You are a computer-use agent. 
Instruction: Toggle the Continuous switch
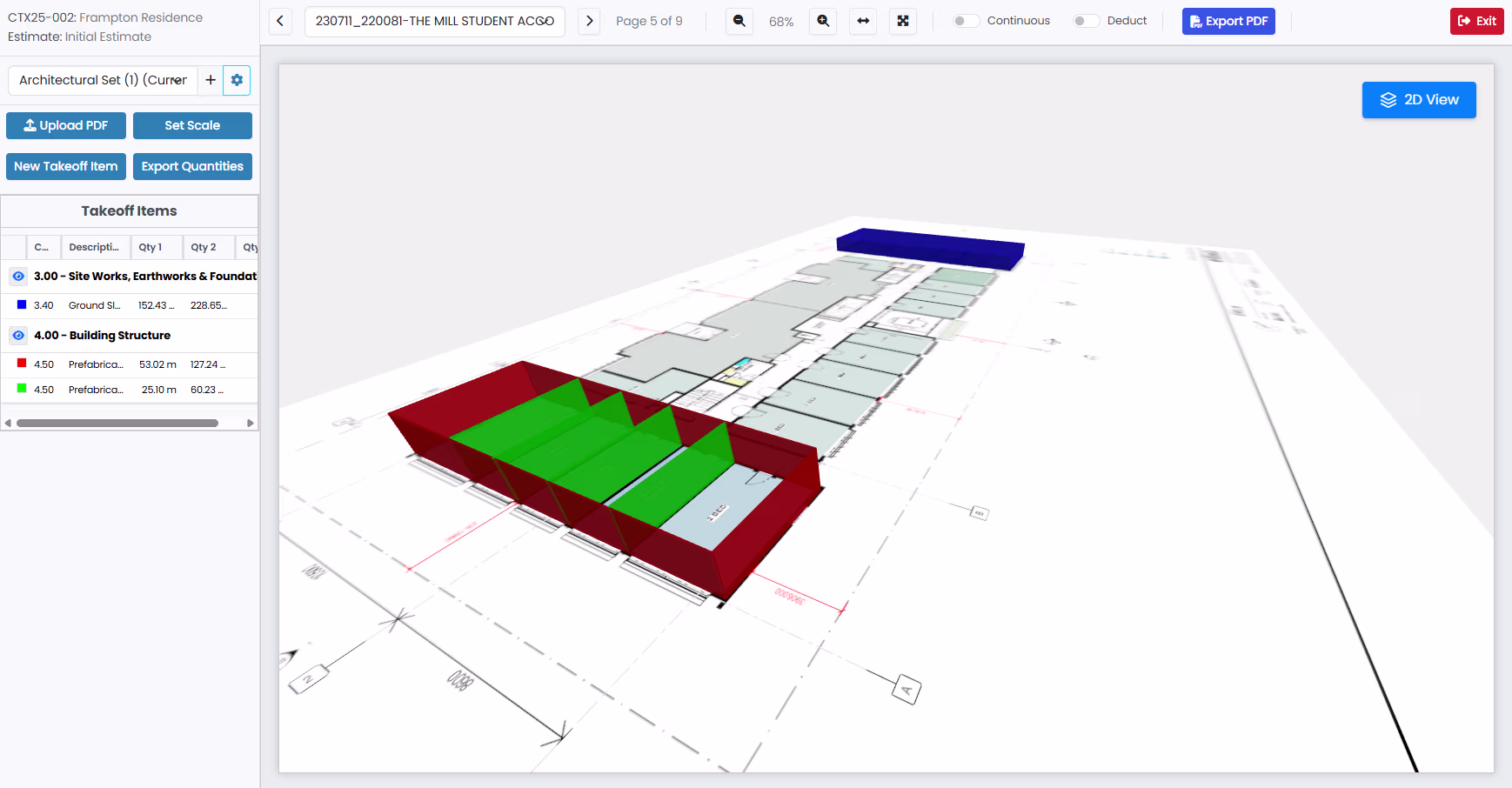tap(966, 21)
